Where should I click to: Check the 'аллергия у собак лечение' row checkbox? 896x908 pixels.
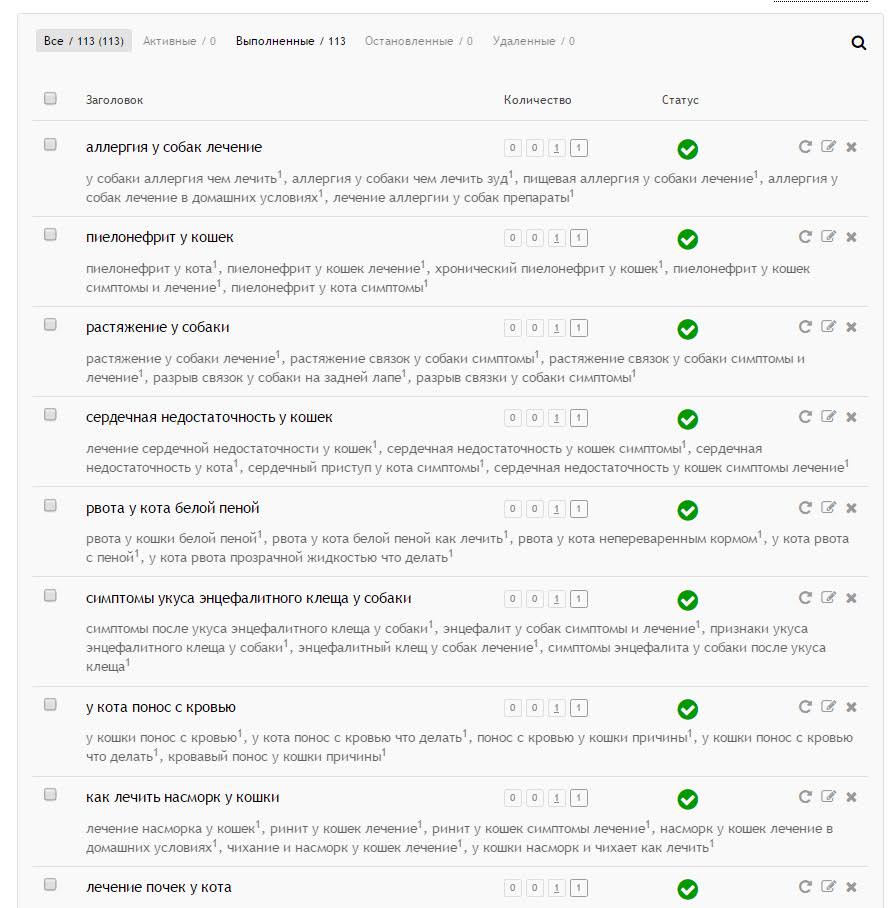50,145
